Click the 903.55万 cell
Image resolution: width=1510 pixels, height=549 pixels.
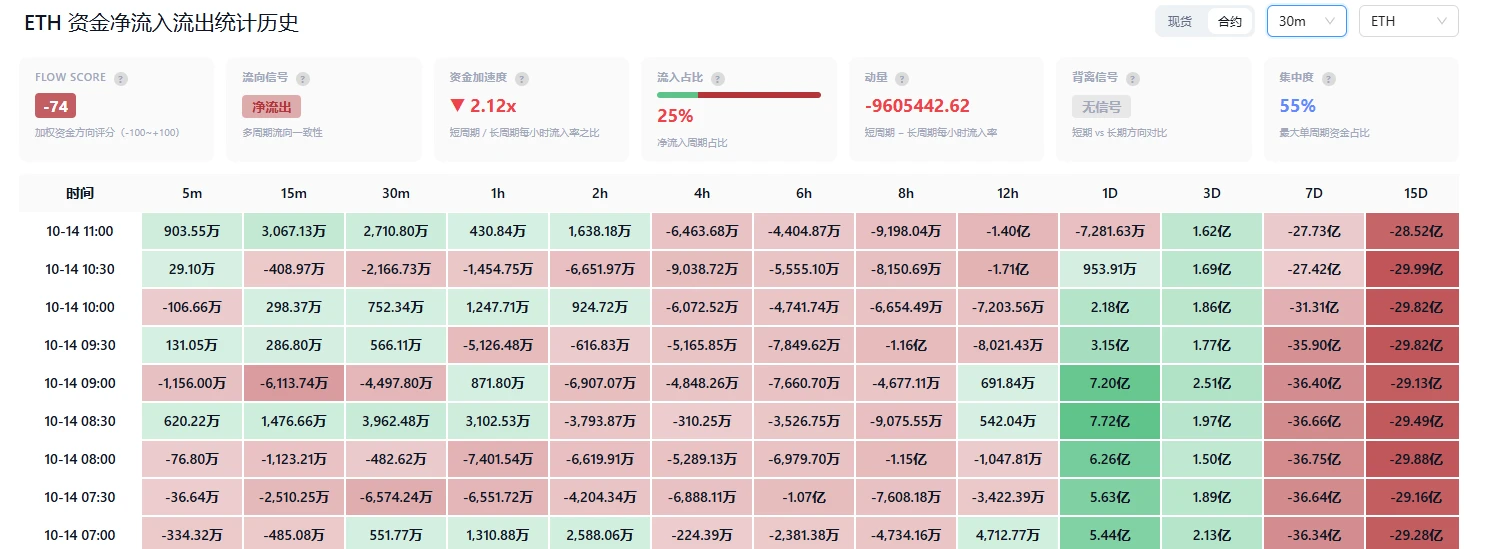pyautogui.click(x=192, y=231)
